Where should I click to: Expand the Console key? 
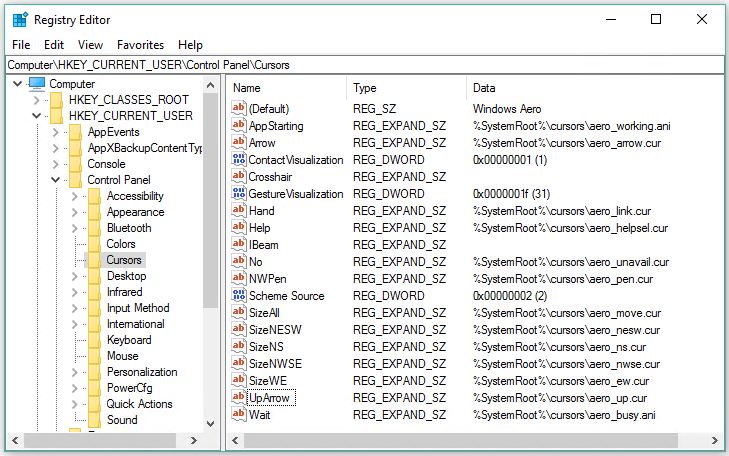point(55,164)
